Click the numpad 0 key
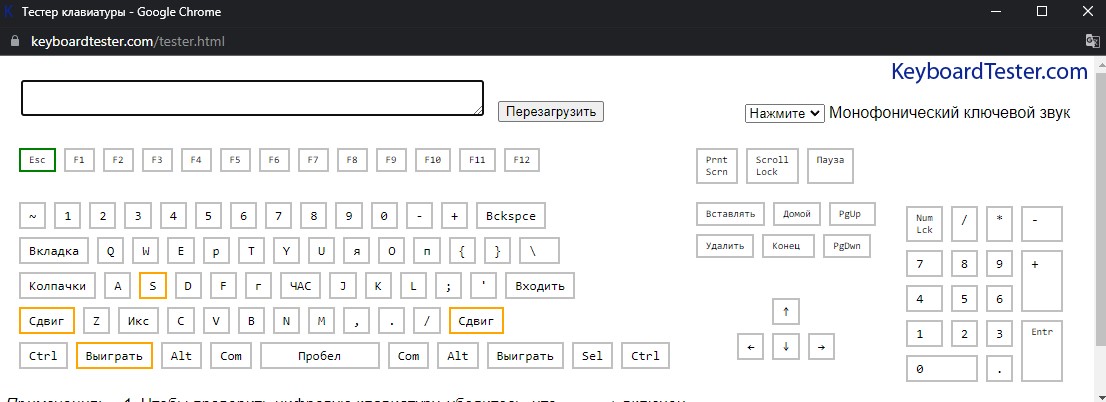This screenshot has height=402, width=1106. pyautogui.click(x=942, y=368)
